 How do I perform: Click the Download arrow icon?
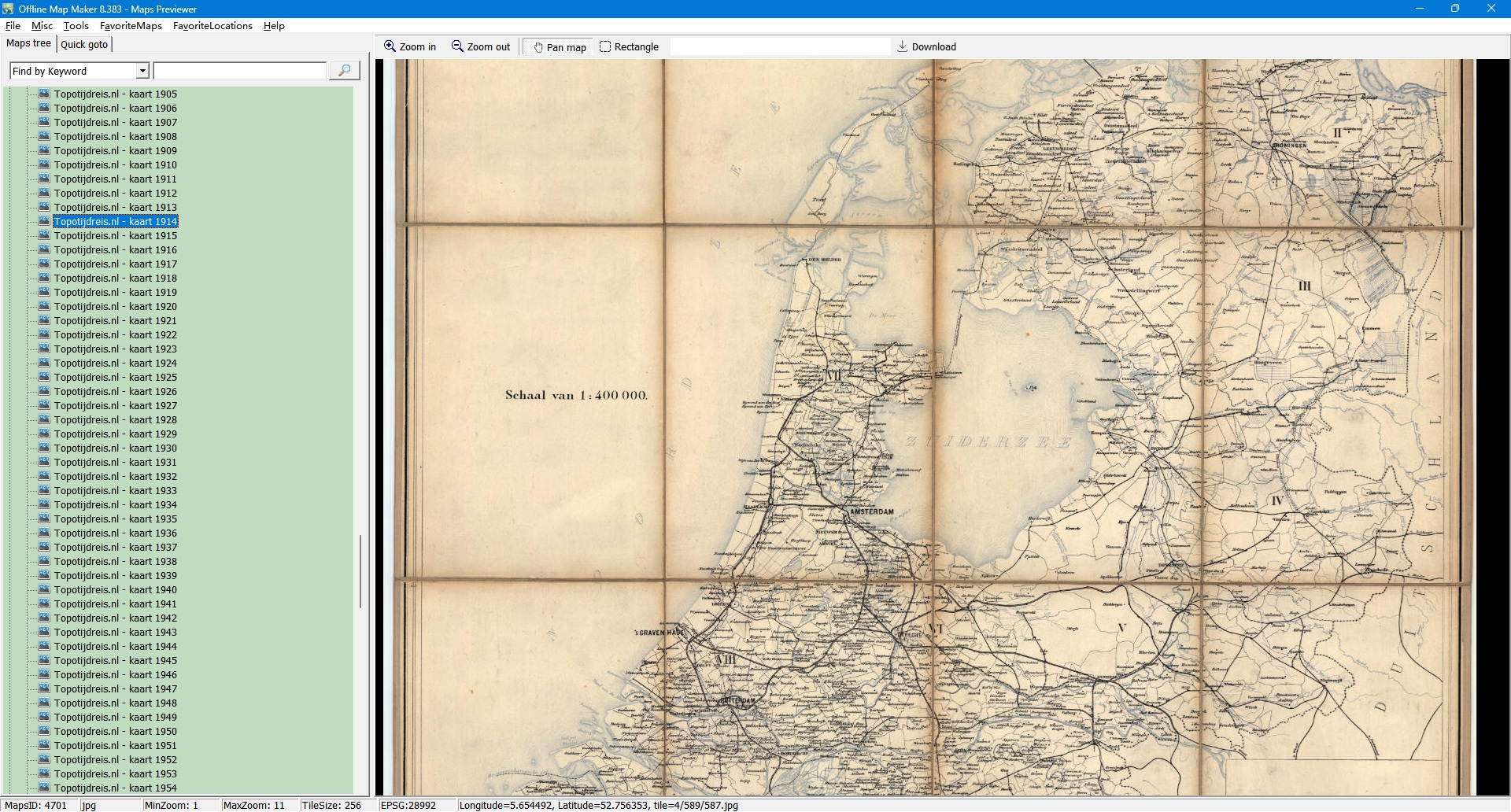pyautogui.click(x=903, y=46)
